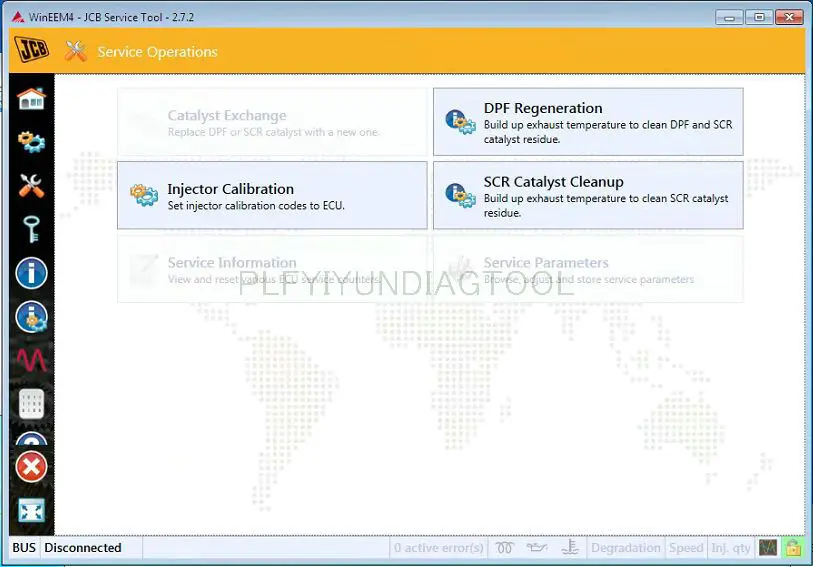Click the disabled Catalyst Exchange tile

coord(272,122)
